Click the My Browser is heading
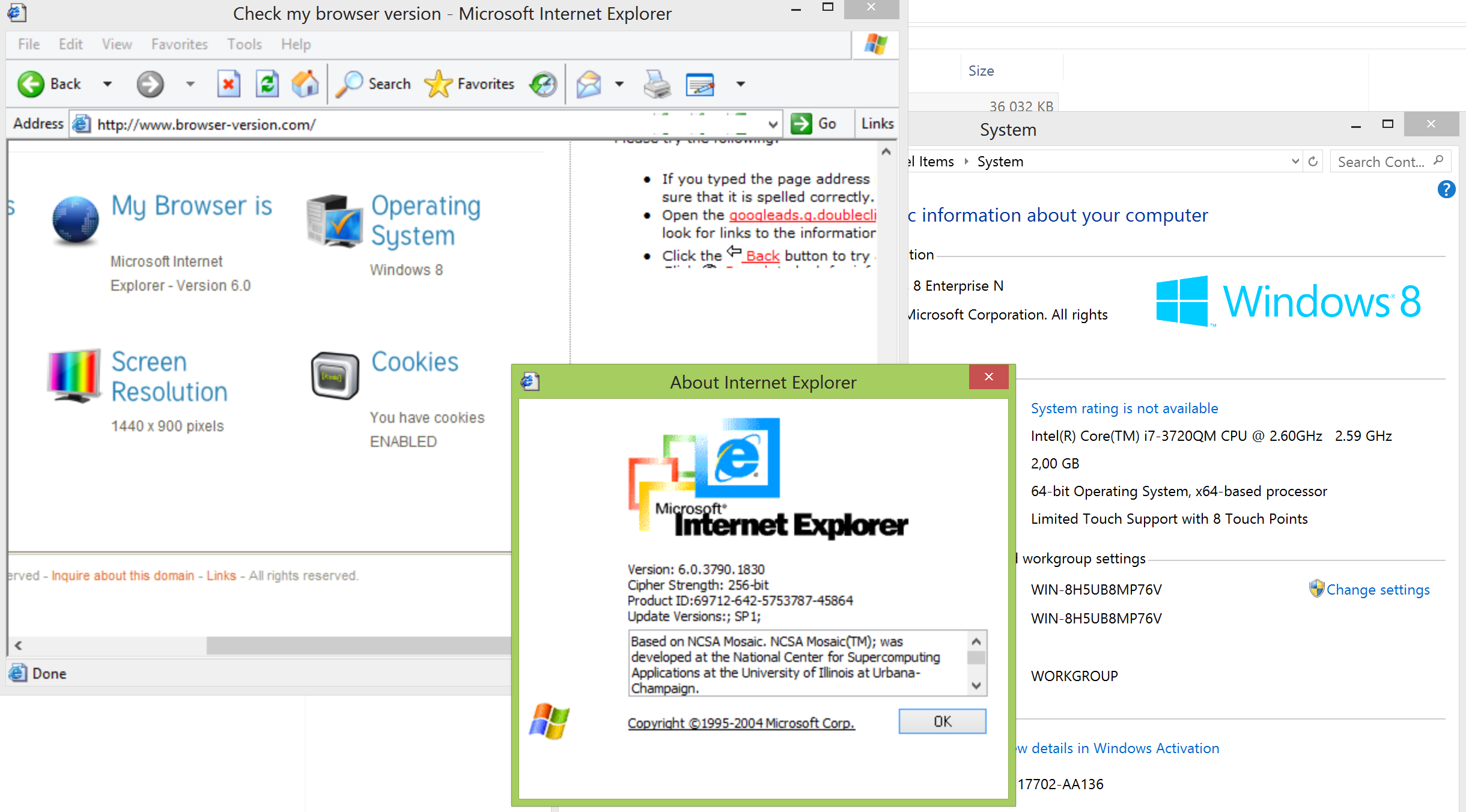Viewport: 1466px width, 812px height. pyautogui.click(x=192, y=206)
